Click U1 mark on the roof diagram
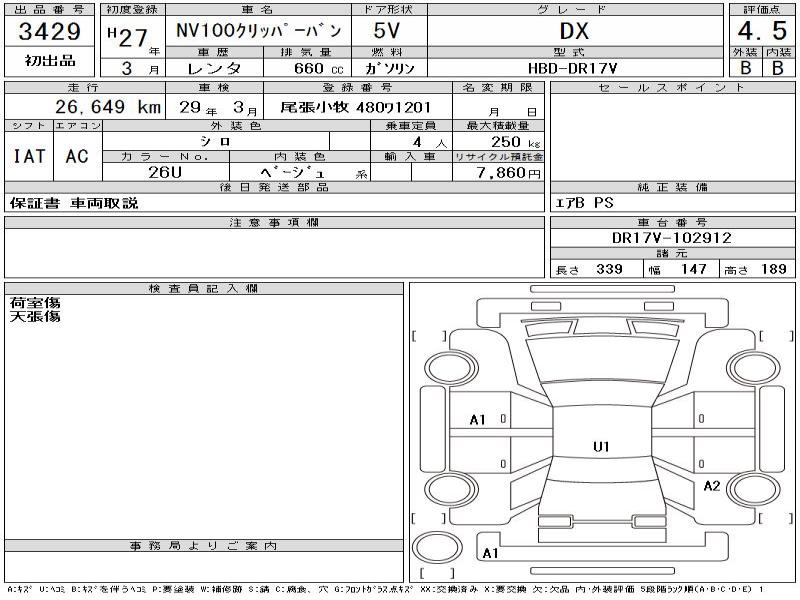This screenshot has width=800, height=600. point(601,447)
